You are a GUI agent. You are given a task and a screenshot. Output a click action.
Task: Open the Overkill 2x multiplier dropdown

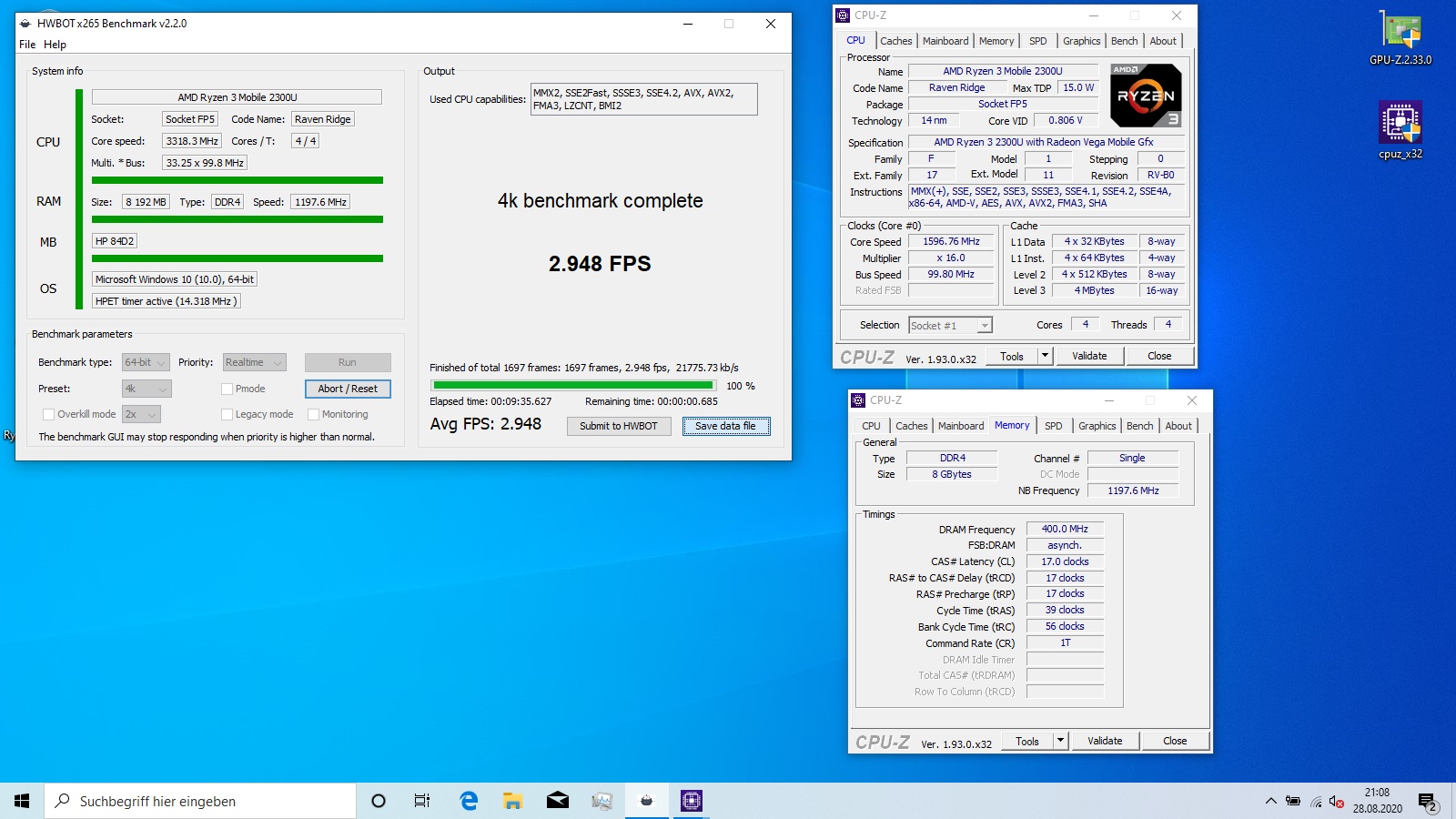coord(141,414)
